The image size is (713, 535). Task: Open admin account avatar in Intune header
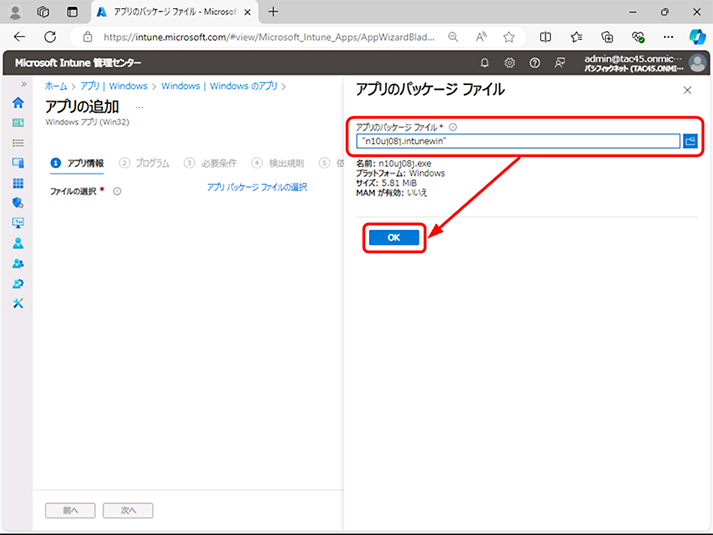tap(697, 63)
